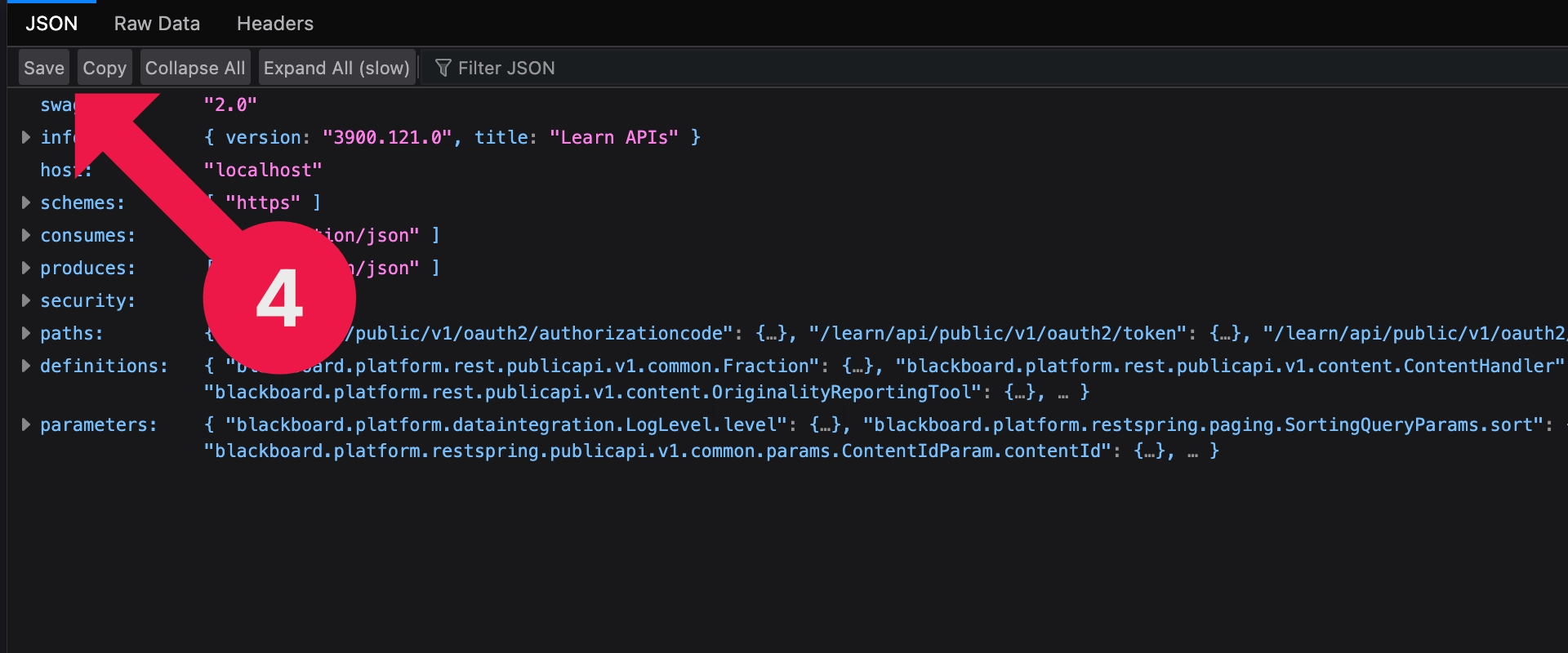Select the JSON tab
The height and width of the screenshot is (653, 1568).
point(51,24)
